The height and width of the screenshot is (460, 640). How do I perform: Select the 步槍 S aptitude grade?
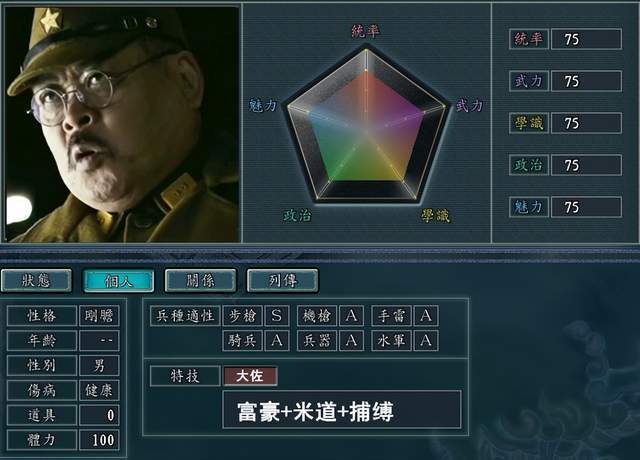click(277, 316)
